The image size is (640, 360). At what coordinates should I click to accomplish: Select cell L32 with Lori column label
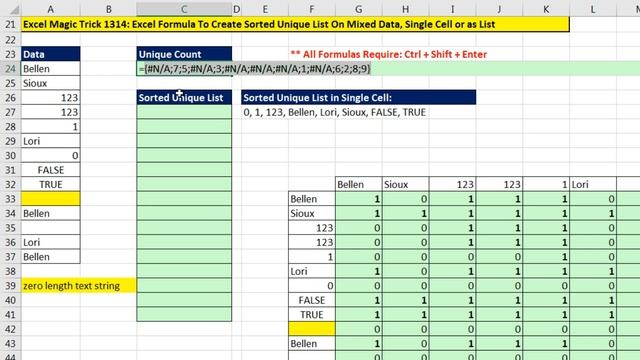(593, 184)
